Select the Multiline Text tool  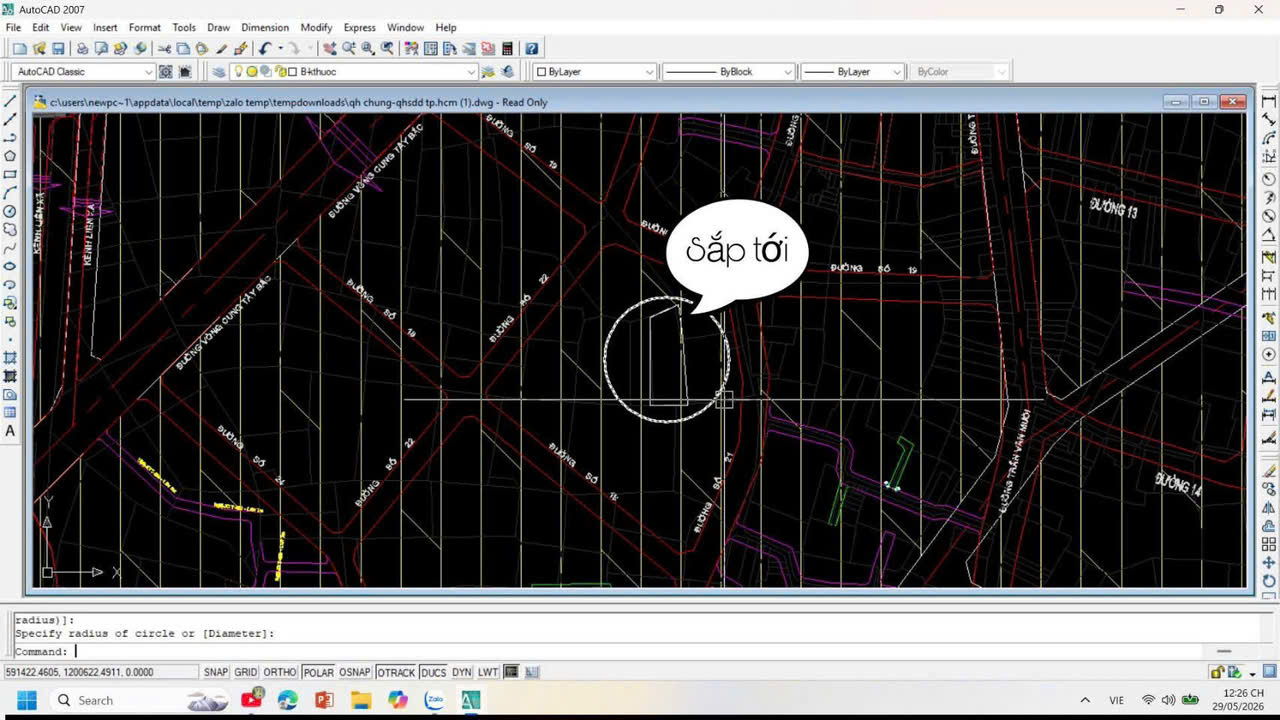click(10, 431)
